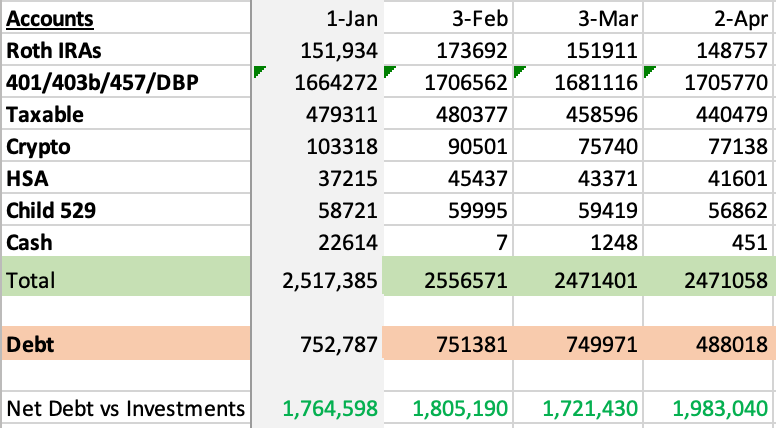This screenshot has height=428, width=776.
Task: Select the Net Debt vs Investments label
Action: tap(125, 408)
